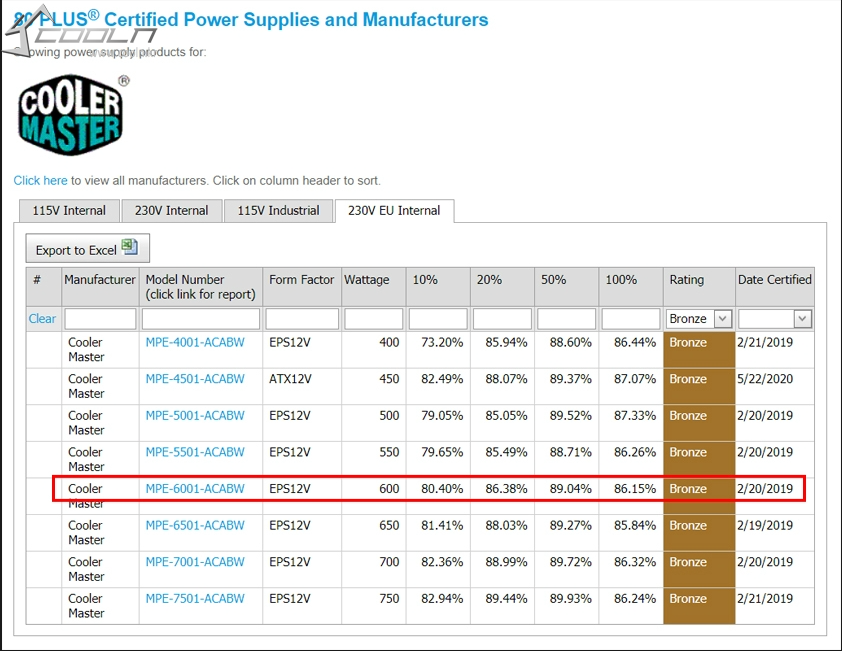The height and width of the screenshot is (651, 842).
Task: Select the 230V EU Internal tab
Action: coord(394,211)
